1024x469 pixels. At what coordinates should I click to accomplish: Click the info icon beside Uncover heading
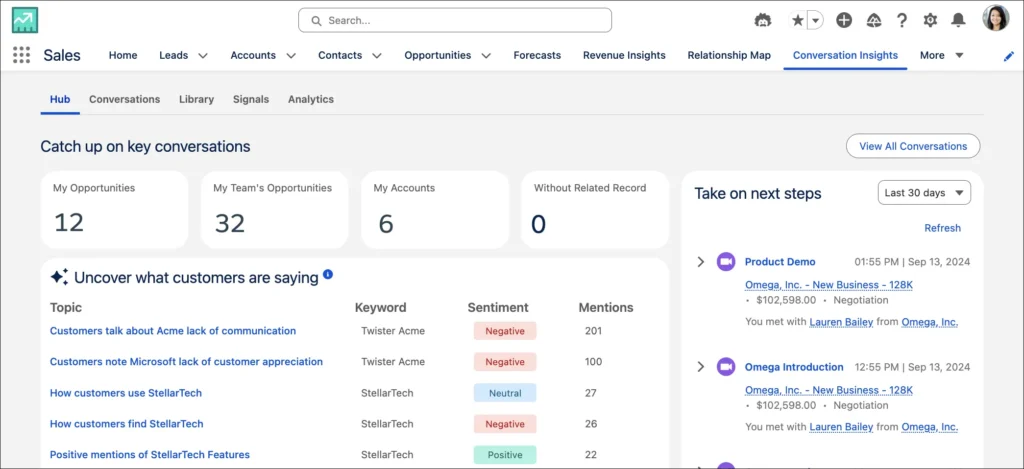pyautogui.click(x=328, y=274)
